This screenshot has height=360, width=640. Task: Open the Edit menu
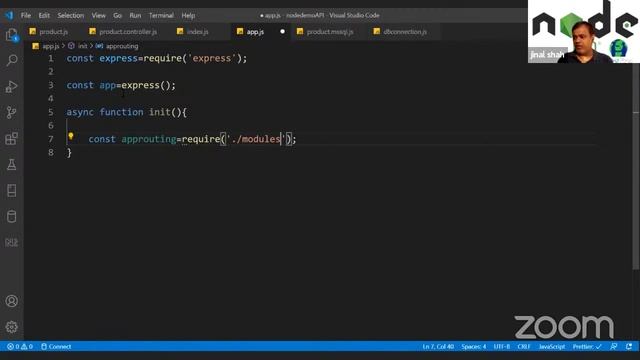[x=44, y=16]
